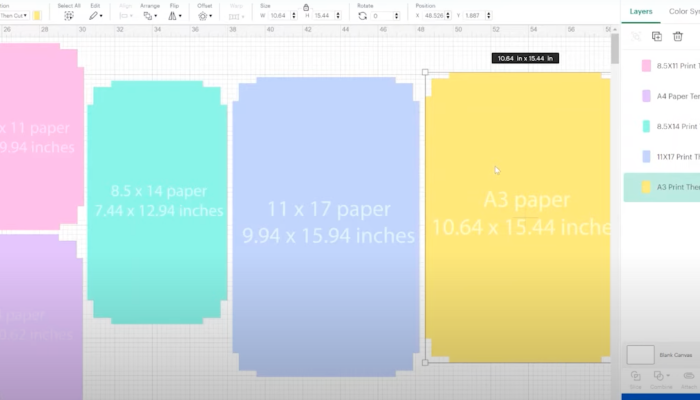Click the Position Y stepper arrows
Viewport: 700px width, 400px height.
click(x=488, y=16)
